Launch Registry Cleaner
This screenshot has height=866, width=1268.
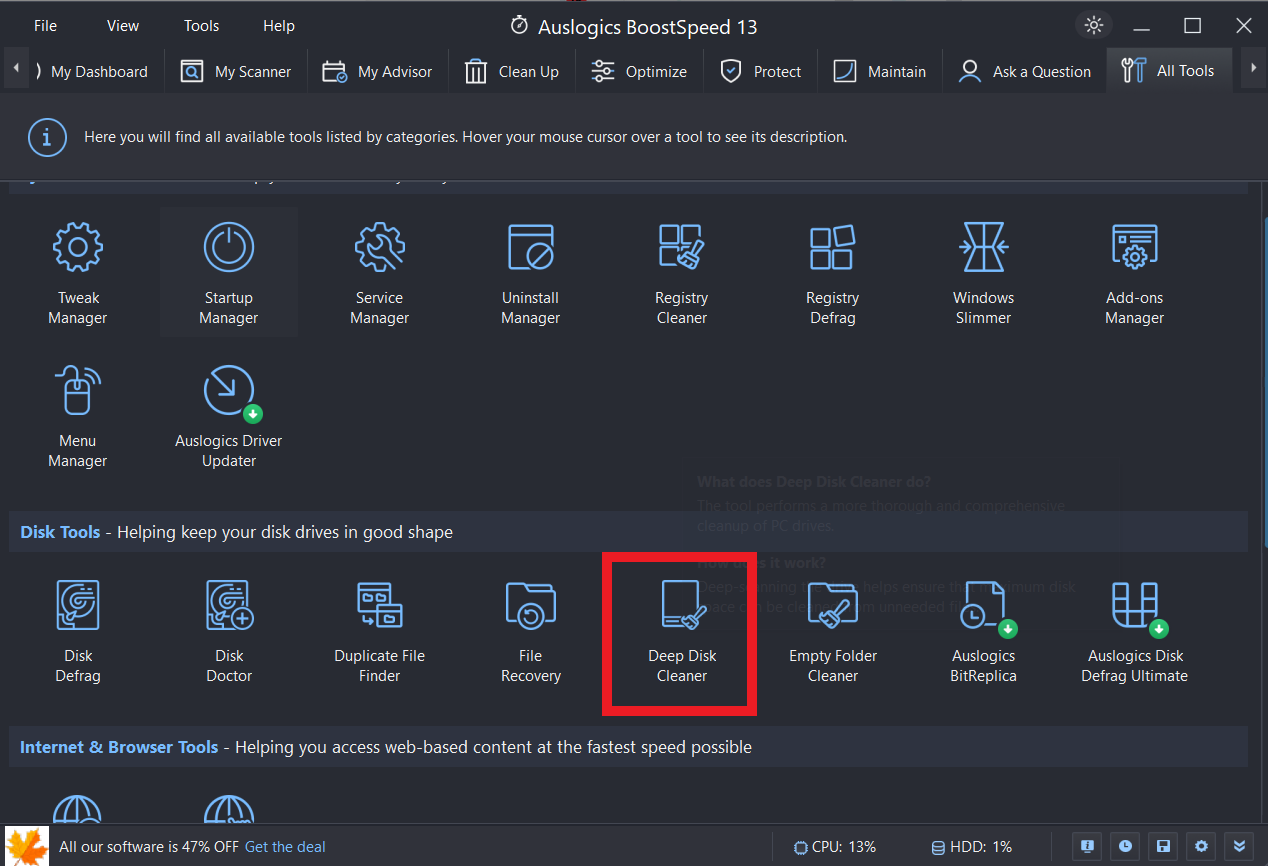tap(682, 273)
